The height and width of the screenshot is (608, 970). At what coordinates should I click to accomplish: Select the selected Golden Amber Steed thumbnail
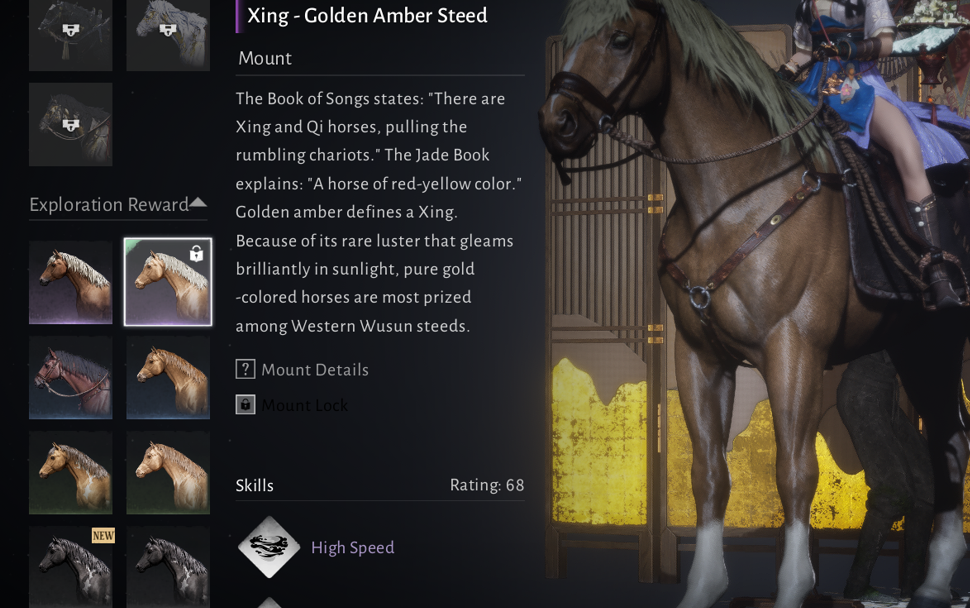click(168, 282)
